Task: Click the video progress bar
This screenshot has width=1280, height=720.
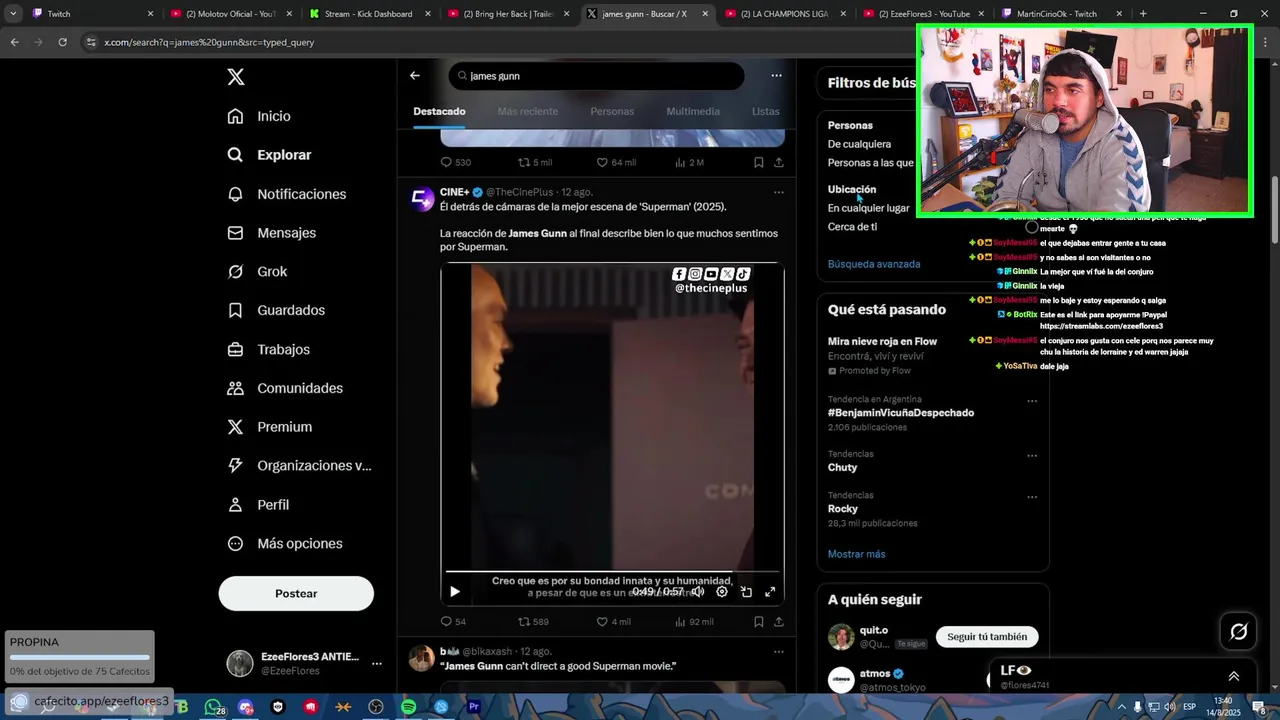Action: point(612,573)
